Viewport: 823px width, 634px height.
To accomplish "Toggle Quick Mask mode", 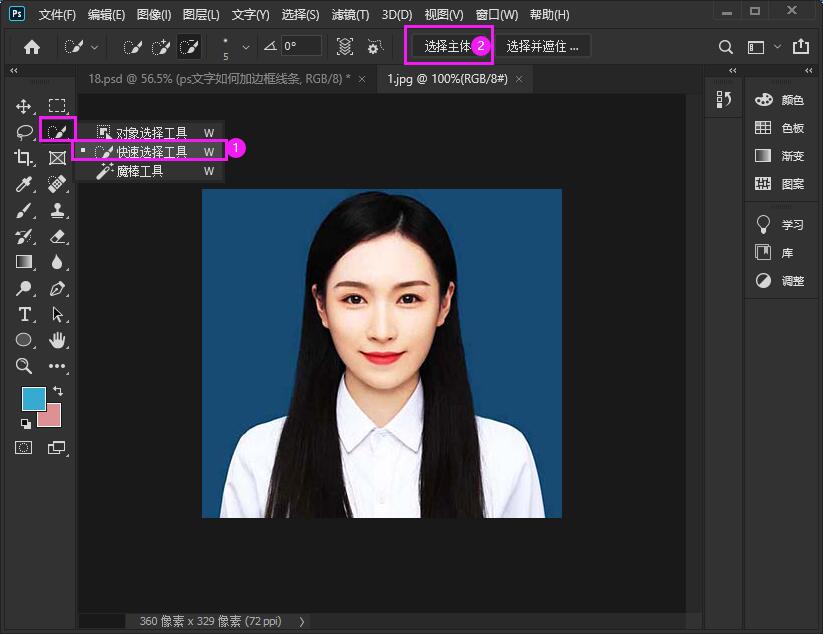I will coord(24,447).
